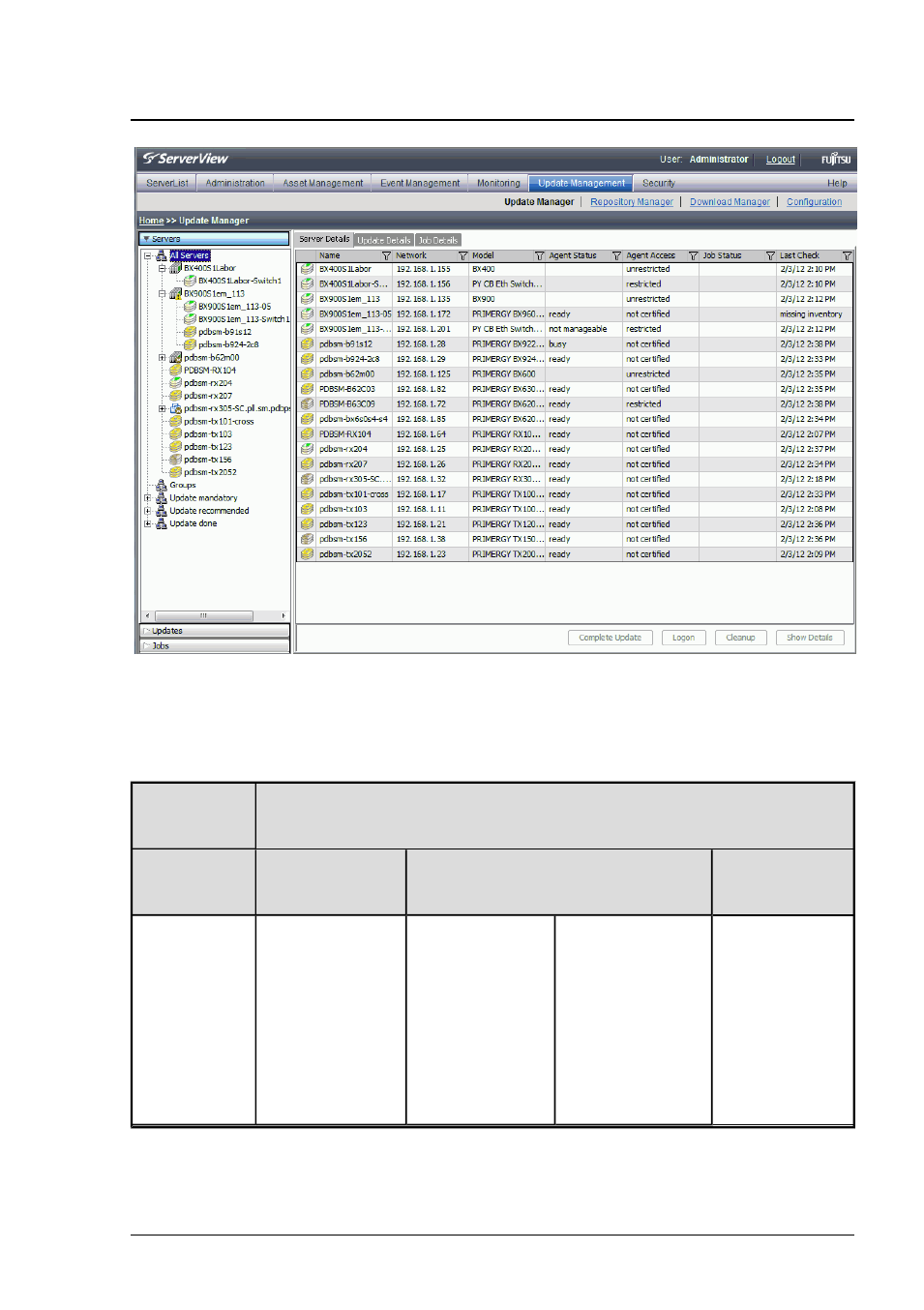The width and height of the screenshot is (924, 1310).
Task: Collapse the BX900S1em_113 tree node
Action: pyautogui.click(x=162, y=293)
